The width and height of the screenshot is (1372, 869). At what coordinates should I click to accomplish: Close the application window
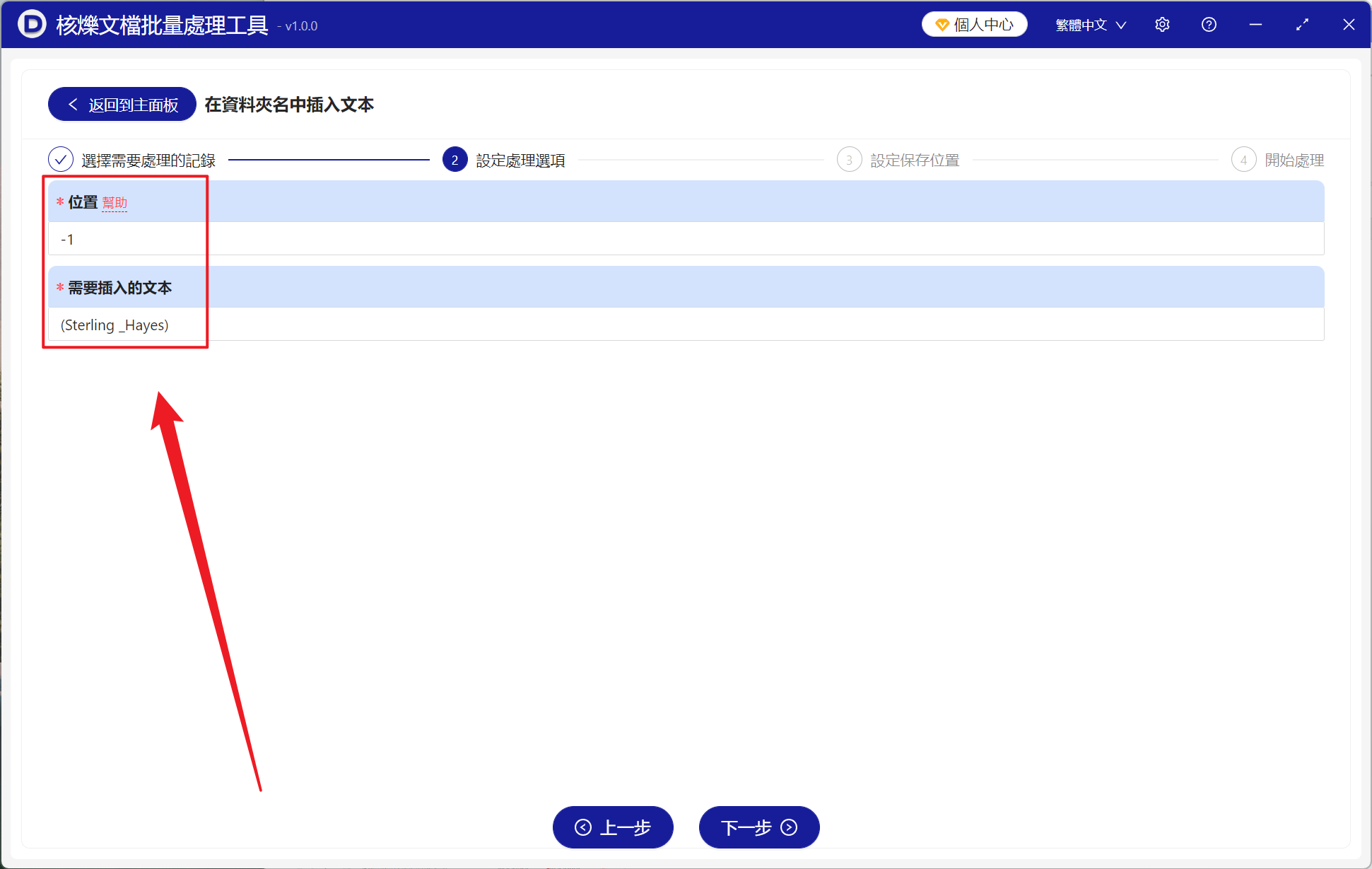click(x=1349, y=25)
